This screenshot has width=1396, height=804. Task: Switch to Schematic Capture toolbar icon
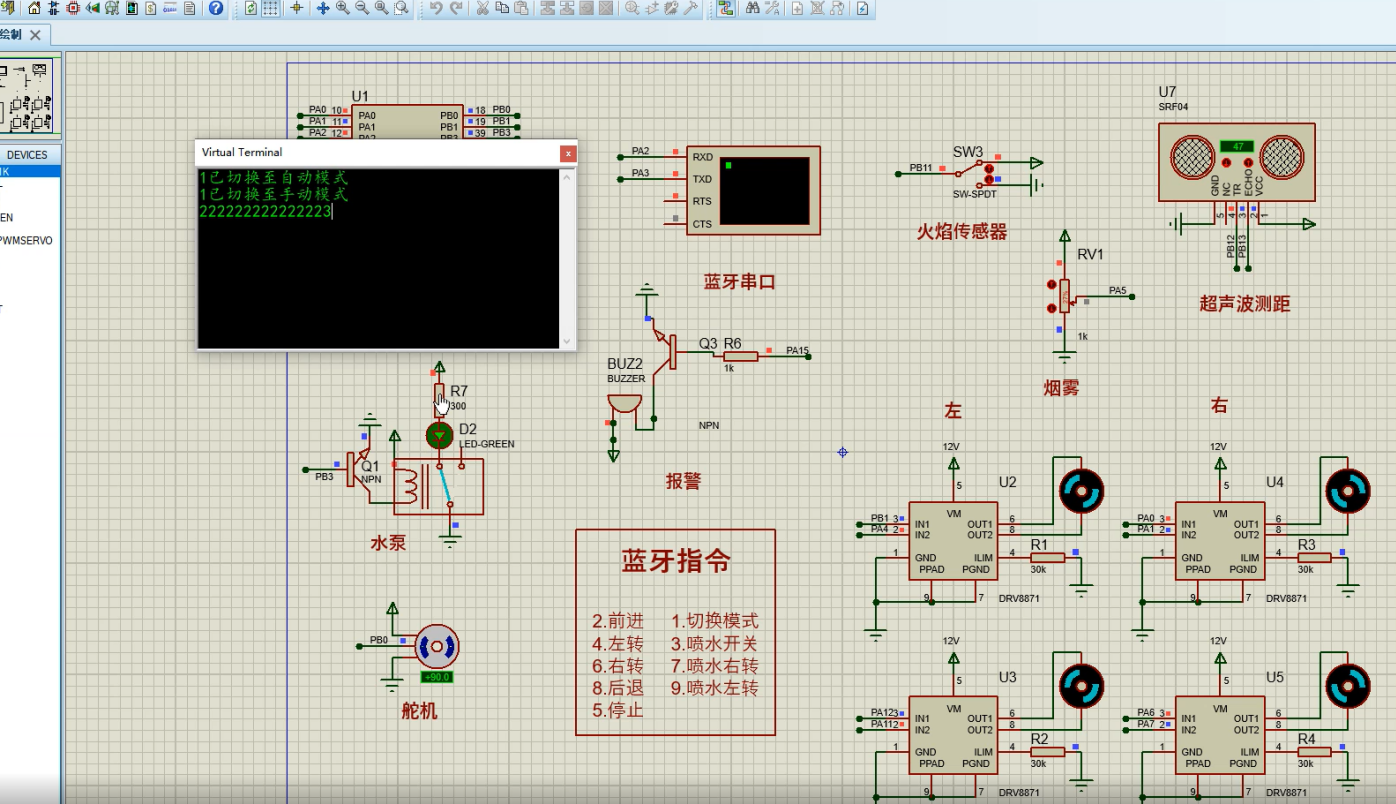point(54,8)
